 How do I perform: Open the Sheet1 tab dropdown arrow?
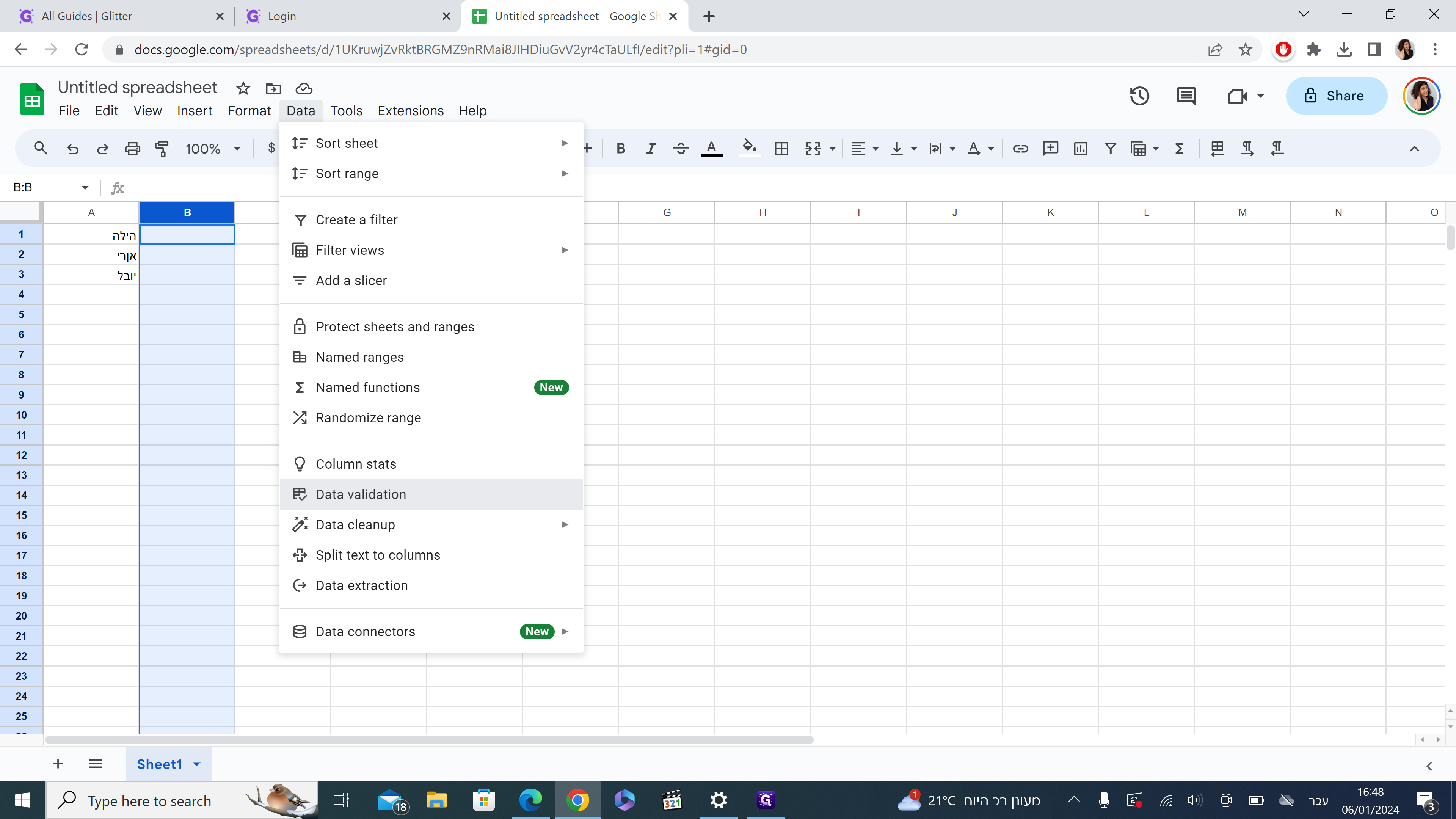[x=197, y=764]
